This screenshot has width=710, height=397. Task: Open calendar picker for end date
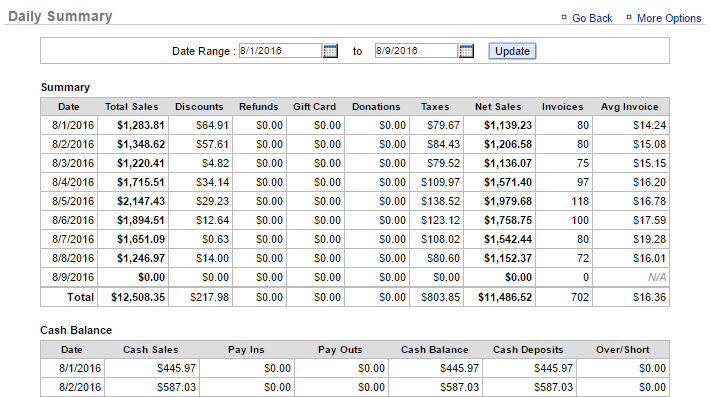[466, 51]
